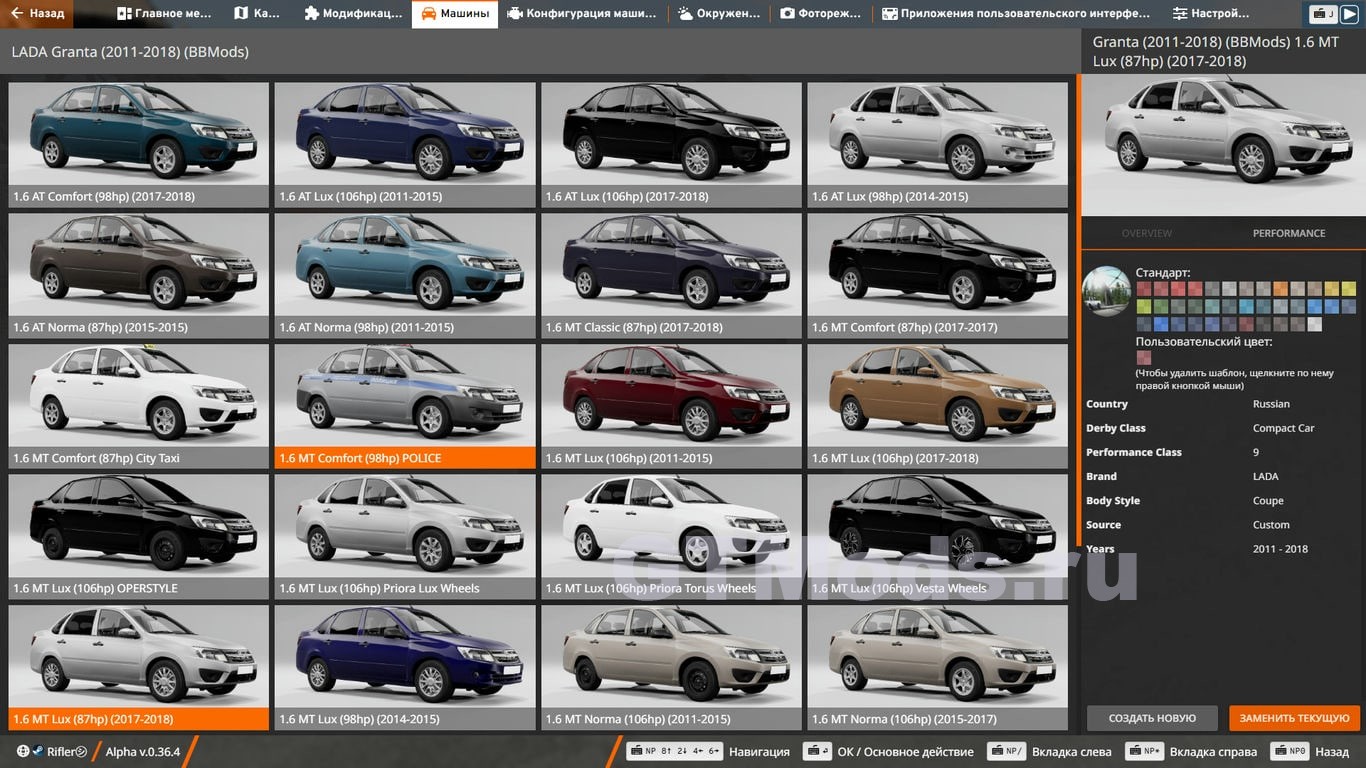Image resolution: width=1366 pixels, height=768 pixels.
Task: Open the Главное меню tab
Action: [165, 14]
